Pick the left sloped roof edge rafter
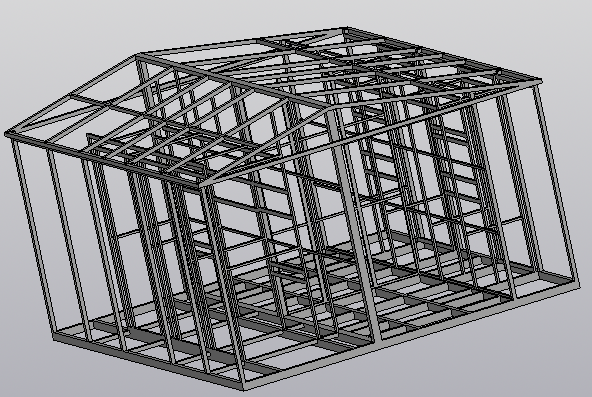This screenshot has height=397, width=592. 72,95
